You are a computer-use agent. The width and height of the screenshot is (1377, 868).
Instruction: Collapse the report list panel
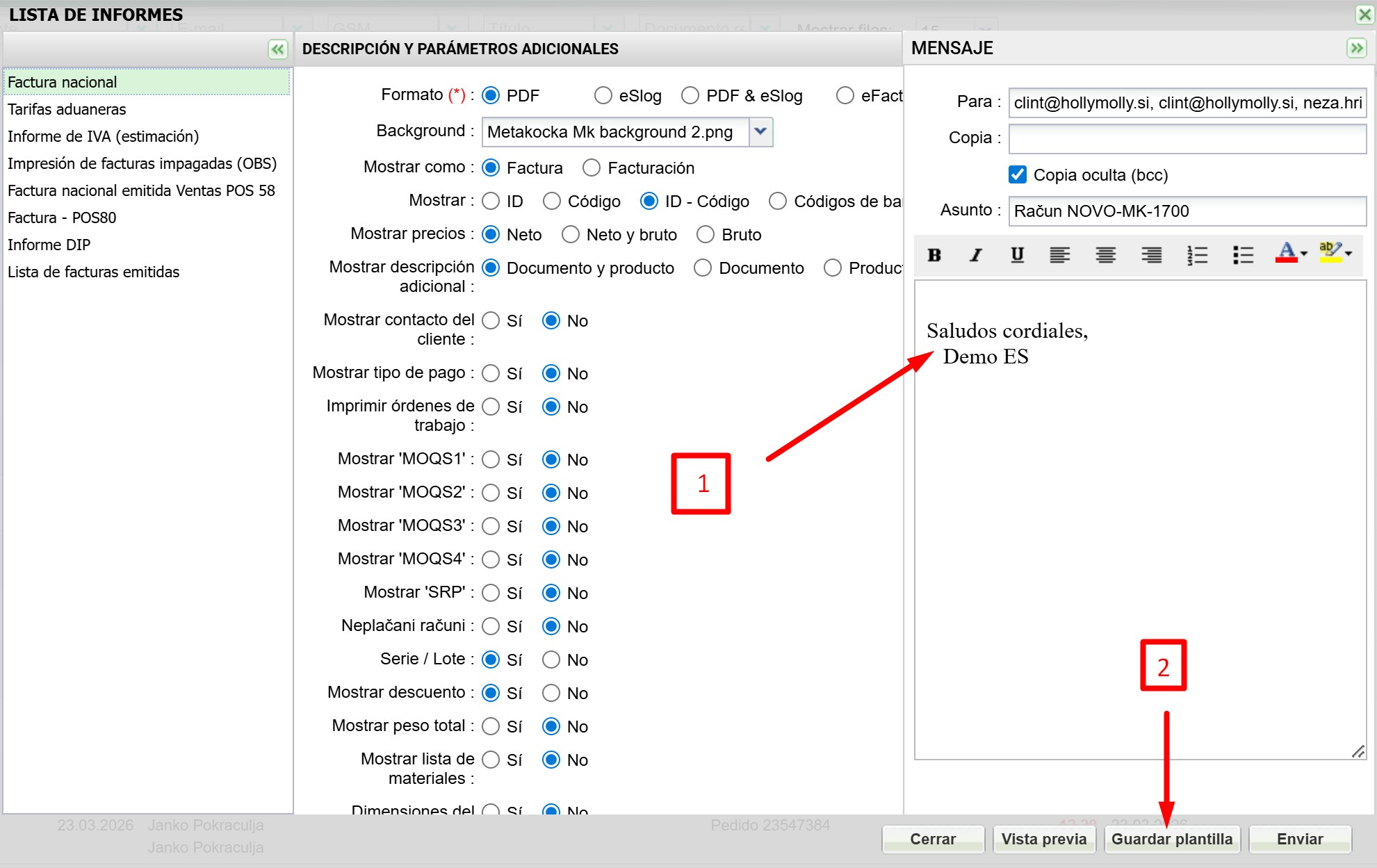point(277,49)
